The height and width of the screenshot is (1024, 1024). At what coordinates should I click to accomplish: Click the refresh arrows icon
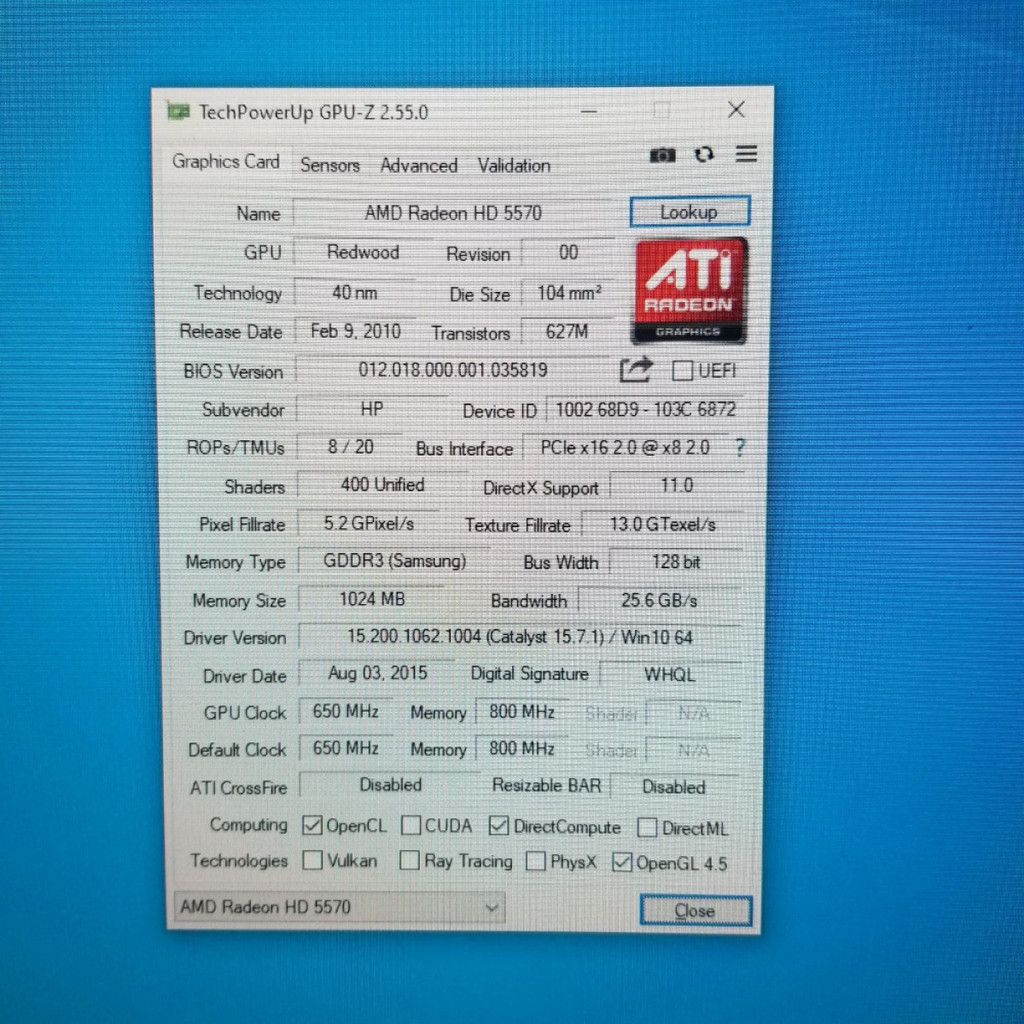coord(704,155)
